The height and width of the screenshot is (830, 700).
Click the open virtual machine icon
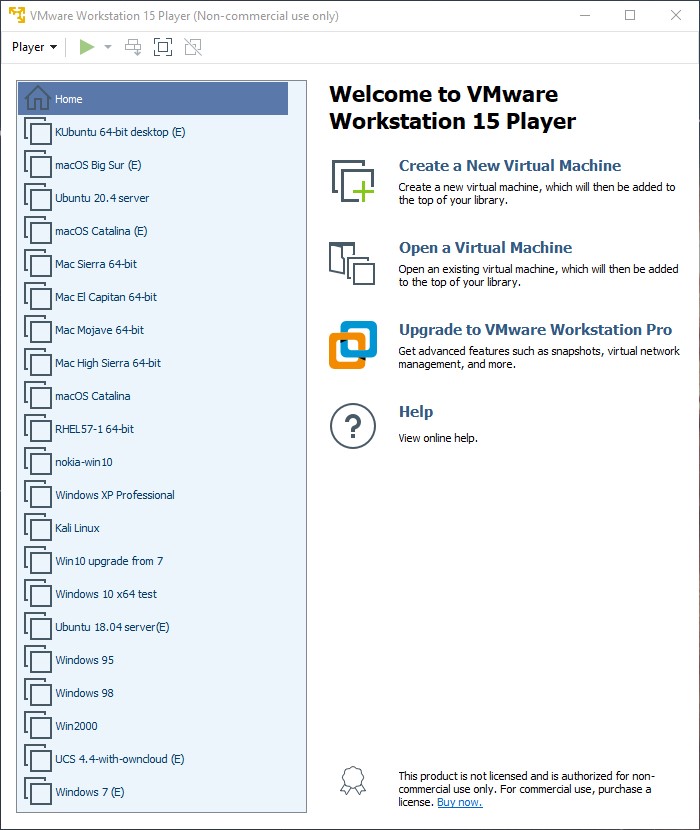tap(352, 263)
